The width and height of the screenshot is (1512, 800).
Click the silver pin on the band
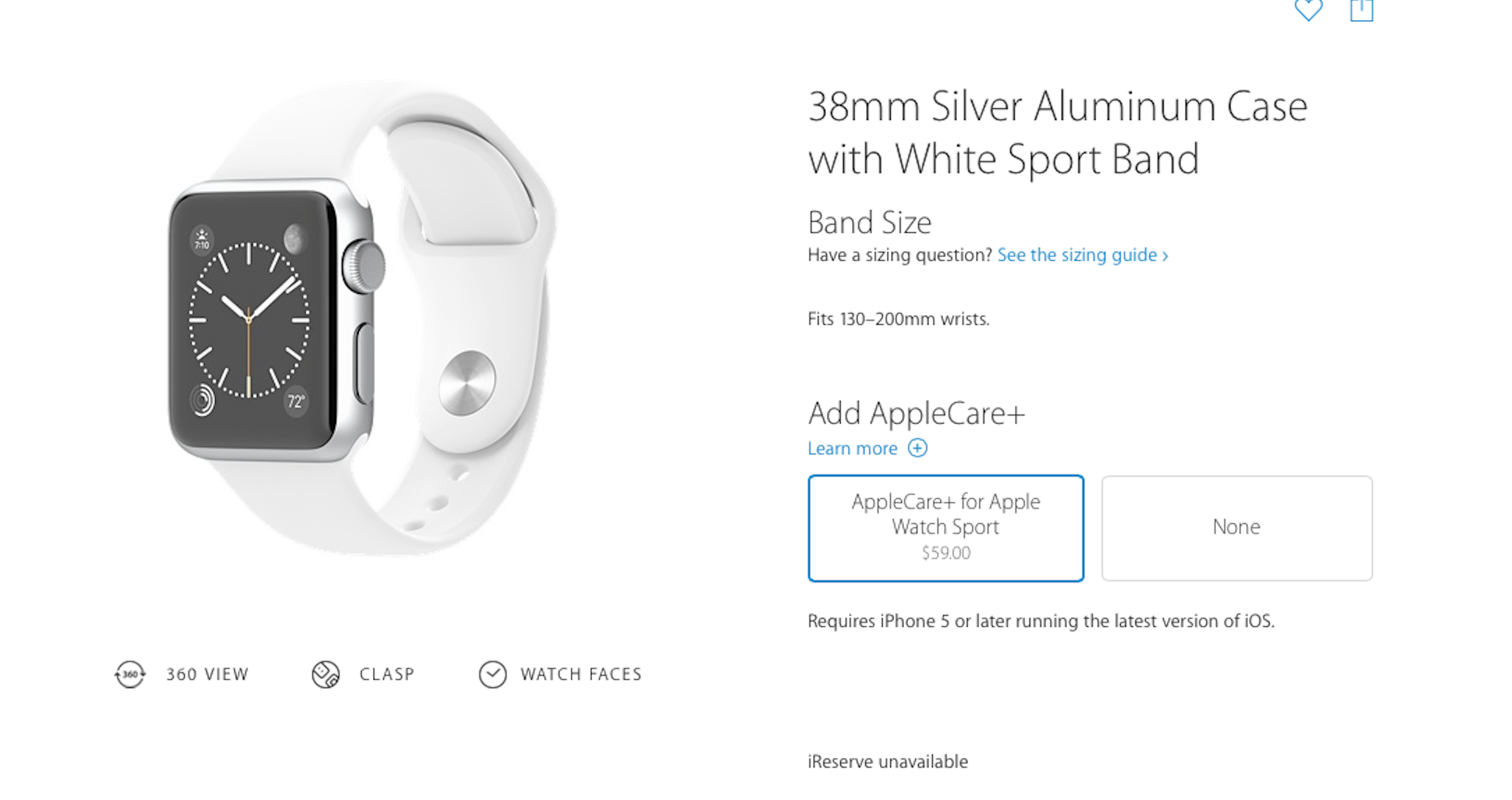[466, 383]
